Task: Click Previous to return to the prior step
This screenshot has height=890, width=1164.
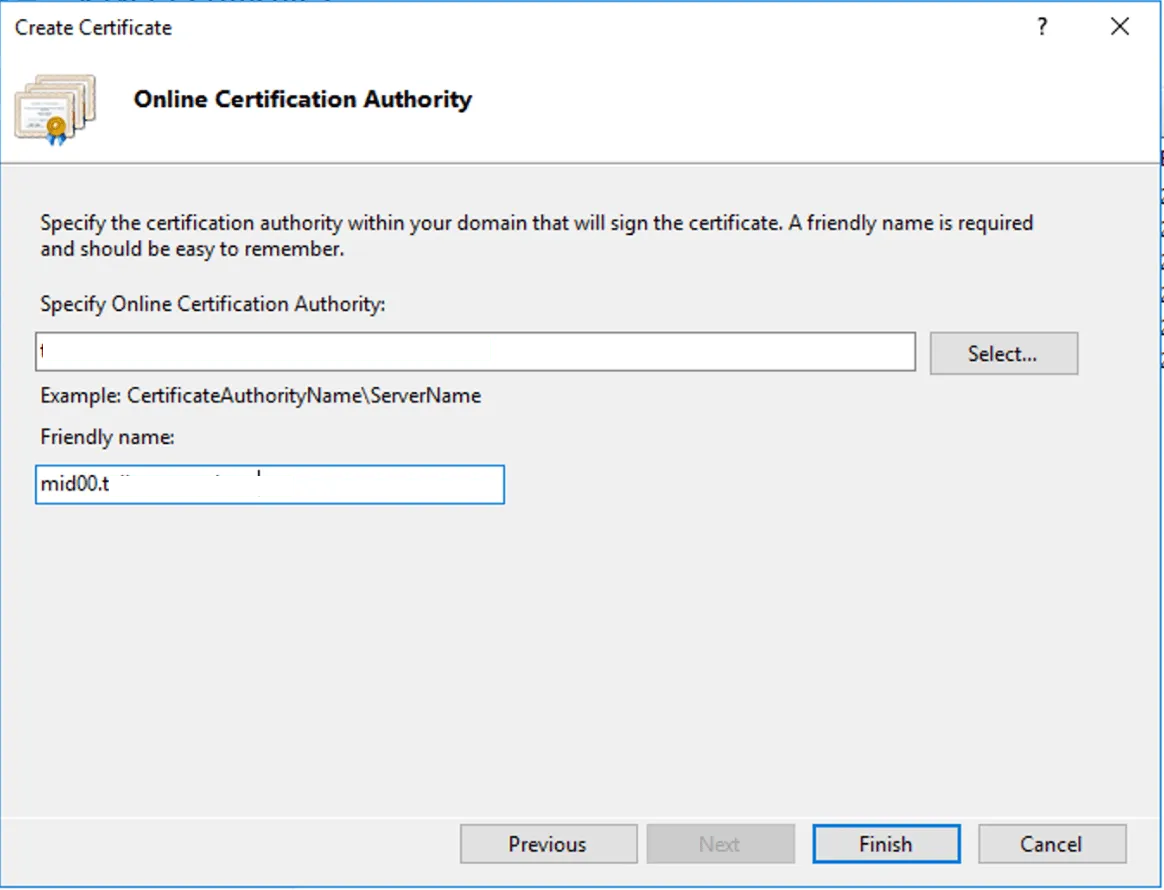Action: pos(548,843)
